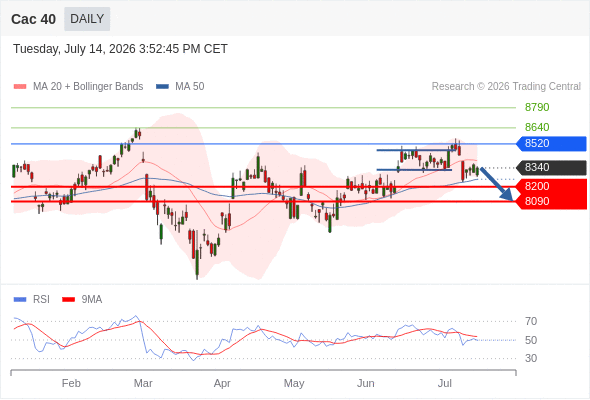
Task: Select the red 8200 support price tag
Action: 551,186
